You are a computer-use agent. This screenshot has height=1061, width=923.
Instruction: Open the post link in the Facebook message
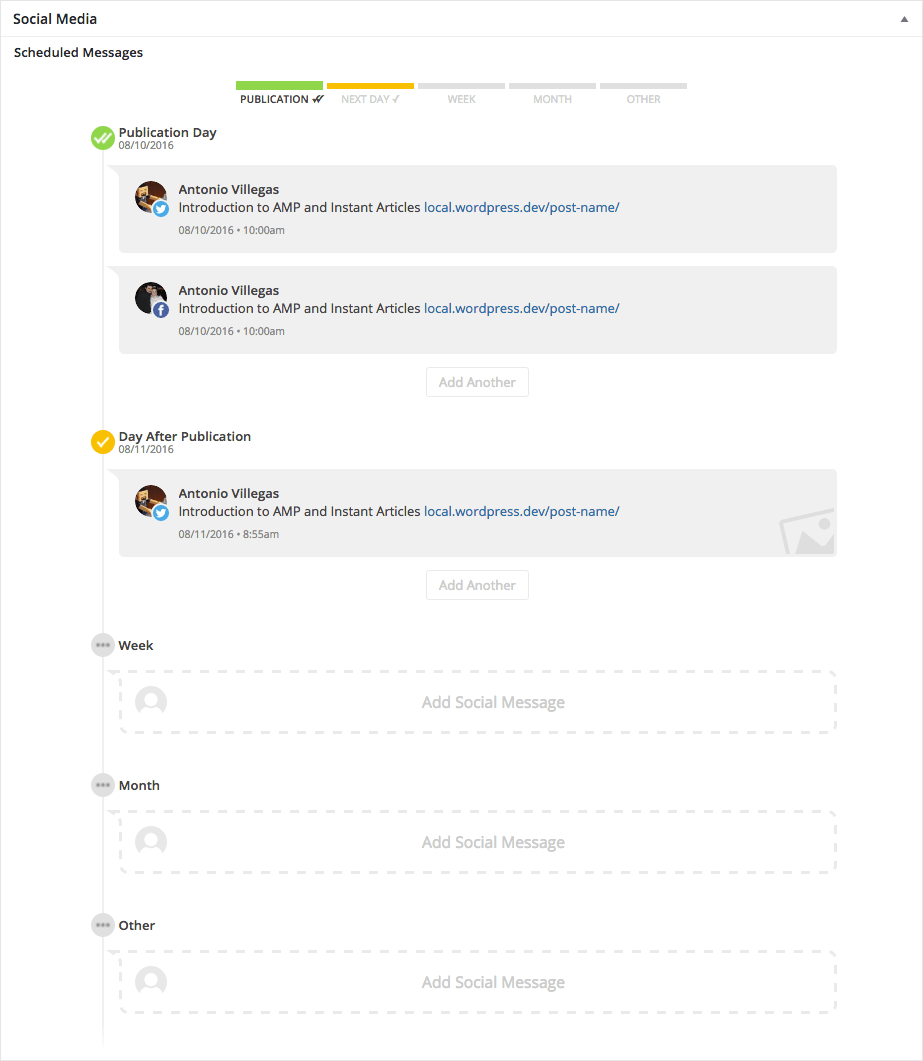[x=521, y=308]
